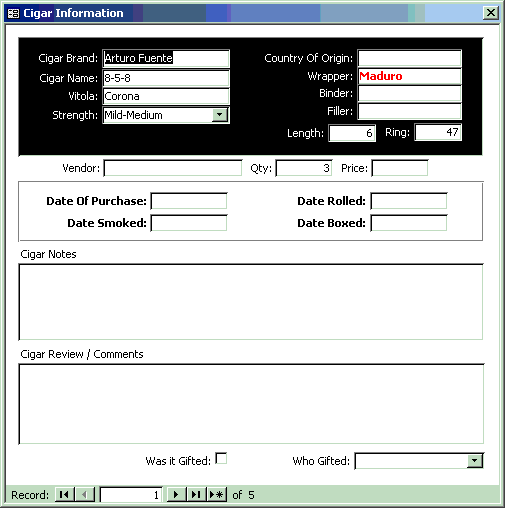
Task: Focus the Date Rolled field
Action: (409, 201)
